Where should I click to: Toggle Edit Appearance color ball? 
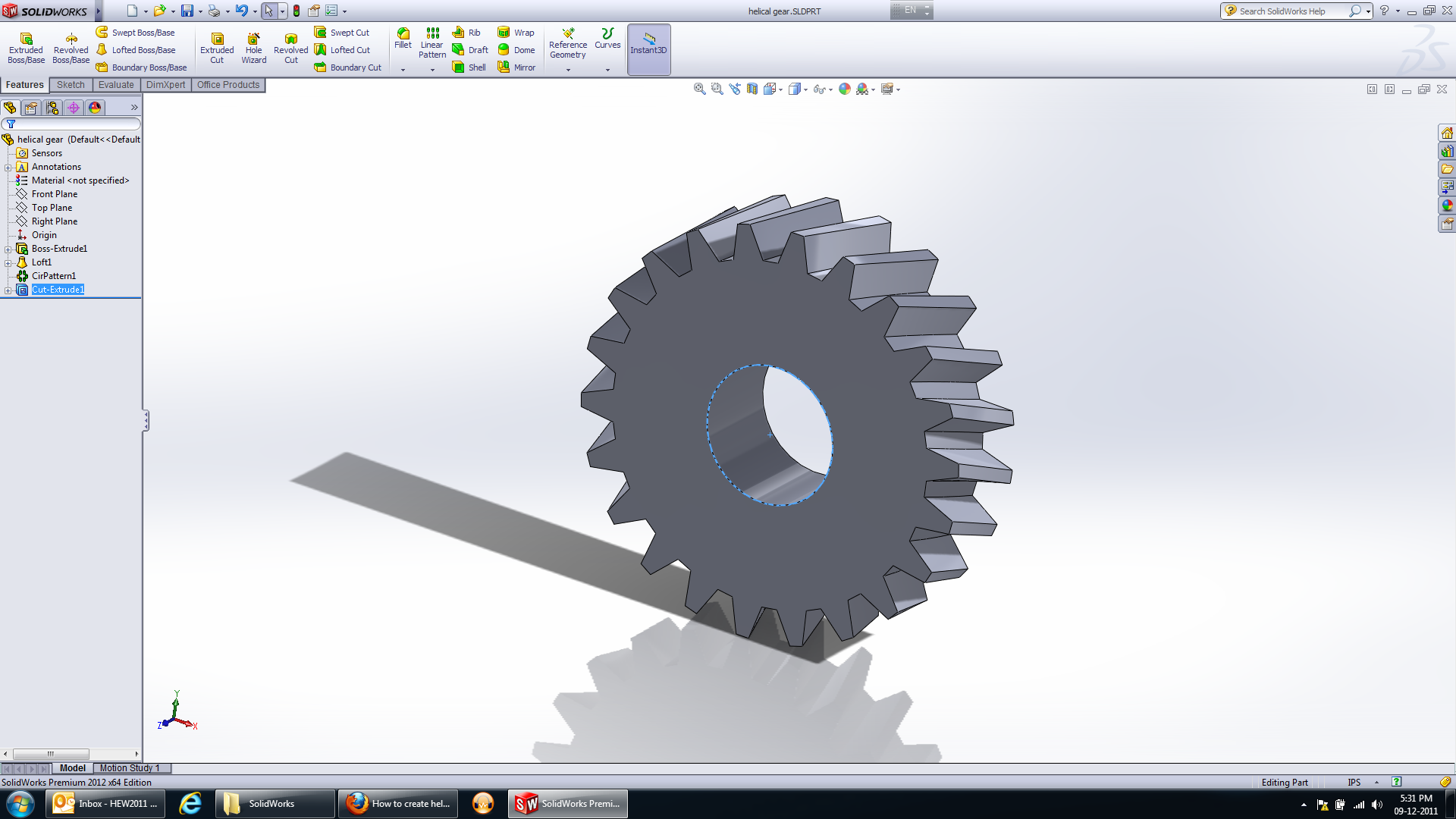point(844,89)
